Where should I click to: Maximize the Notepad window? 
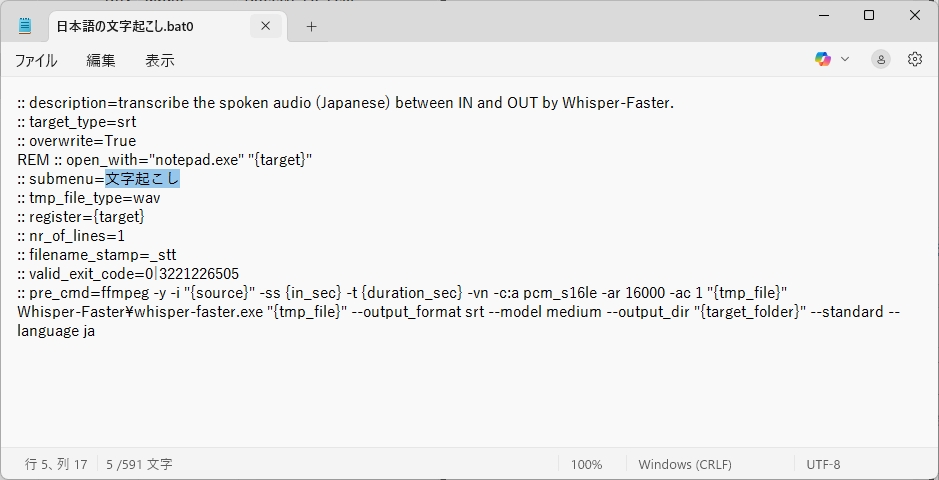(x=869, y=16)
